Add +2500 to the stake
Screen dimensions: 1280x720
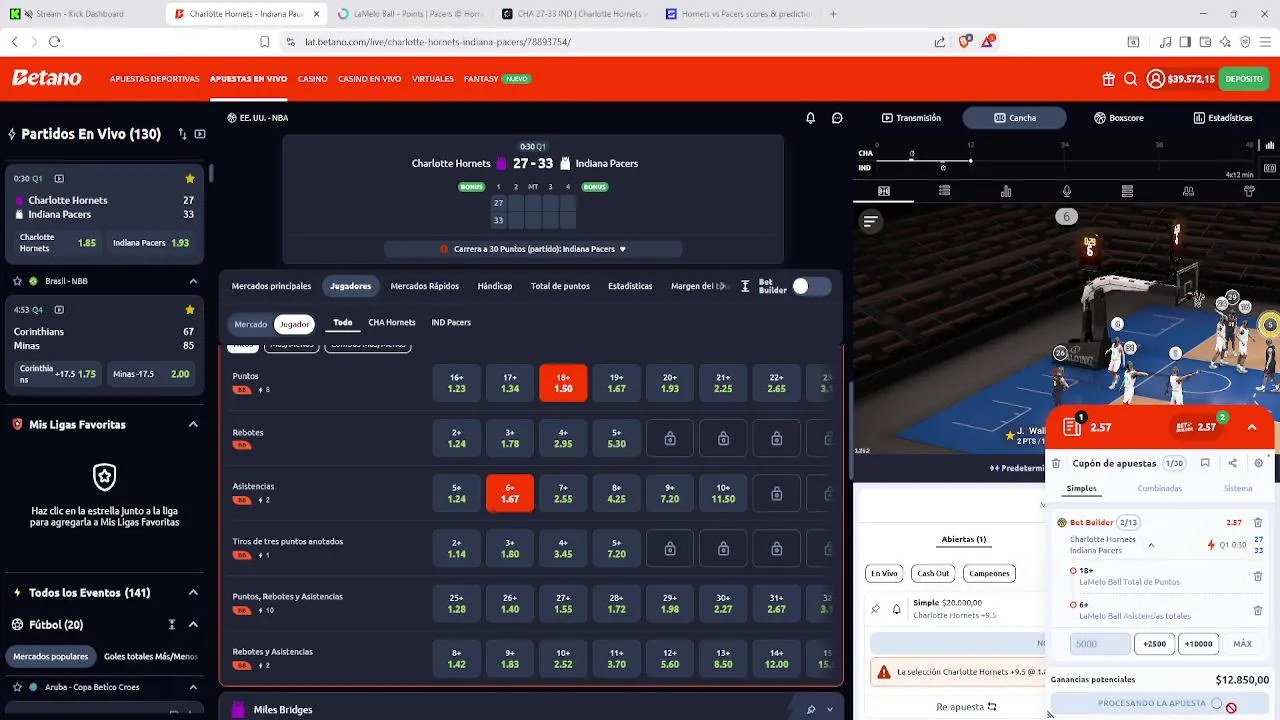coord(1154,644)
